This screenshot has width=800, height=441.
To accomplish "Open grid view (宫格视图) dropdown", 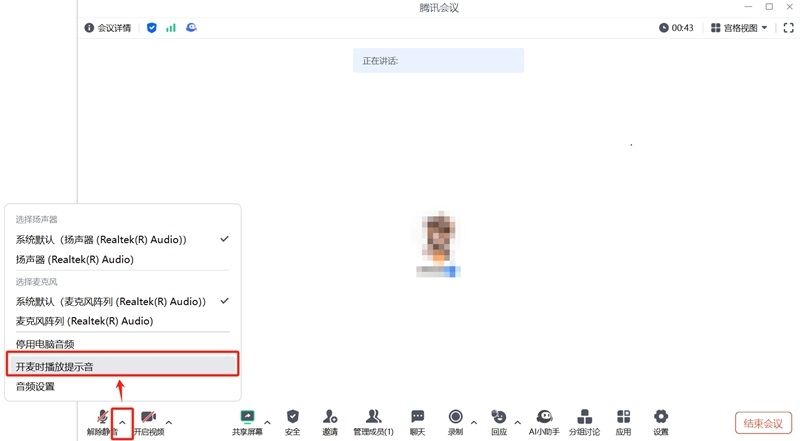I will click(x=739, y=28).
